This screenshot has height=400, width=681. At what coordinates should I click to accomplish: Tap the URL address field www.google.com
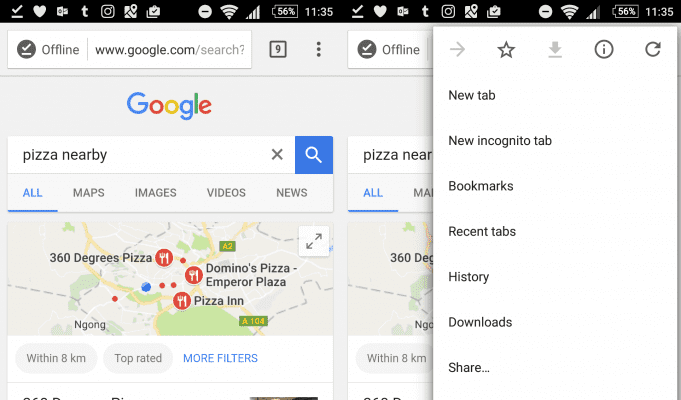coord(170,50)
